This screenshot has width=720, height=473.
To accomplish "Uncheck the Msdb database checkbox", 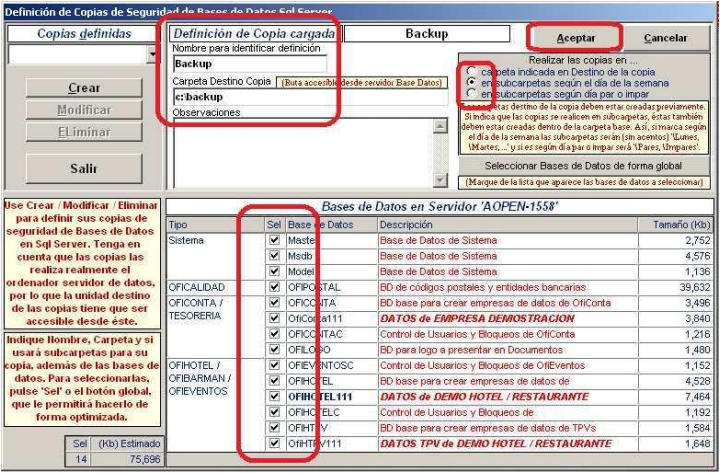I will [275, 256].
